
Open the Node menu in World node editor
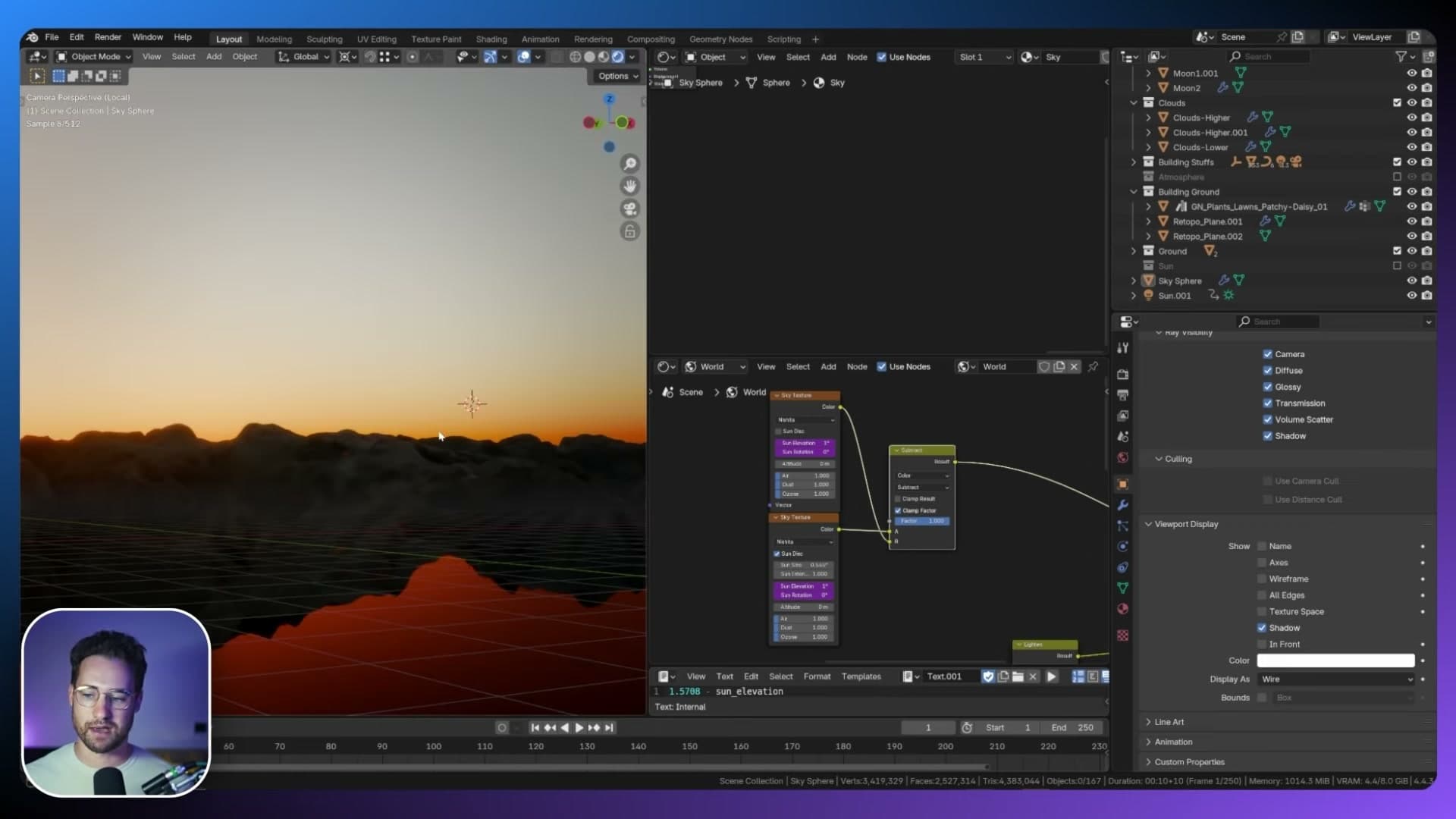tap(857, 367)
